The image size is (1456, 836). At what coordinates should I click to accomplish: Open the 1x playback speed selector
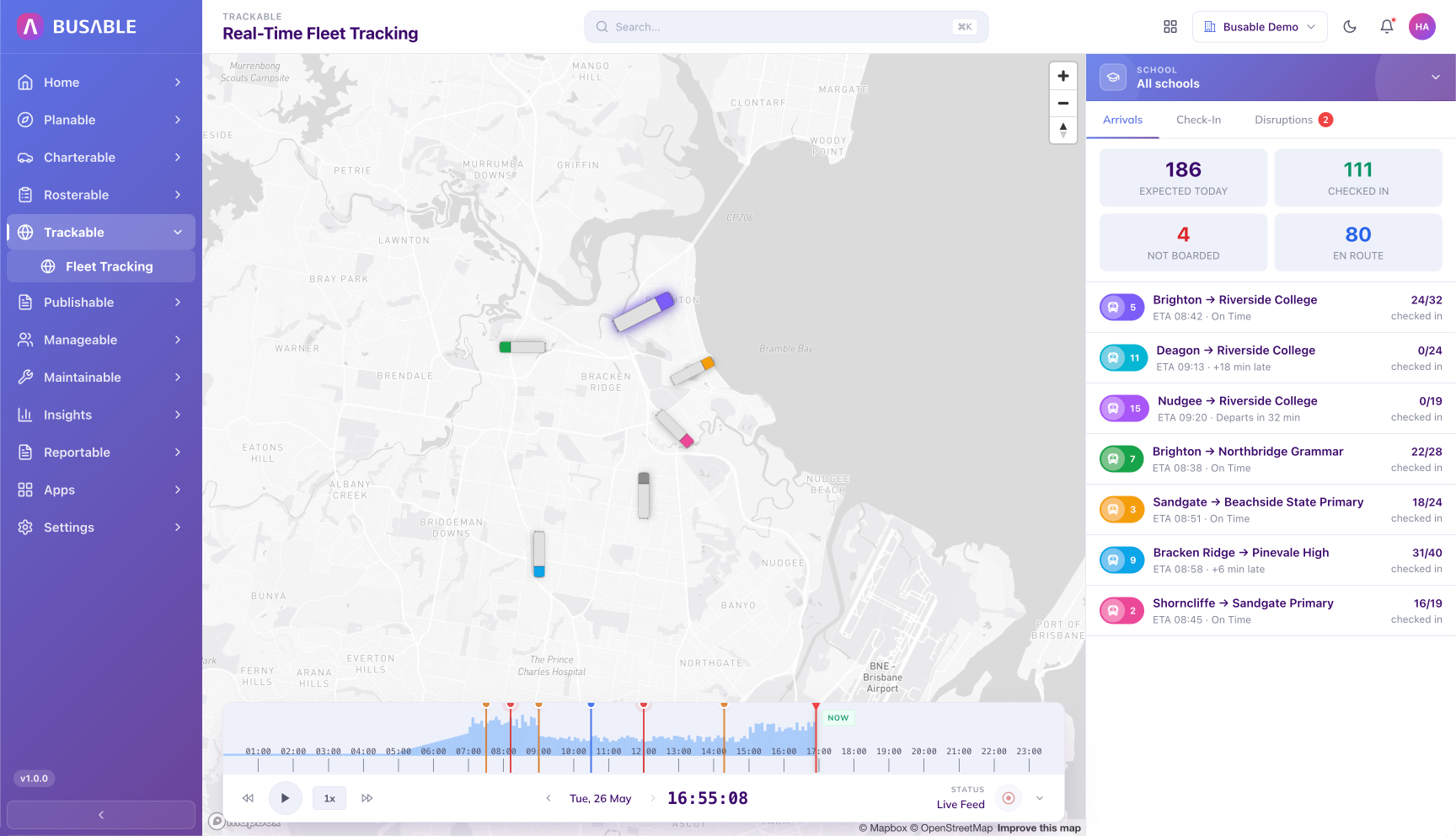(329, 798)
